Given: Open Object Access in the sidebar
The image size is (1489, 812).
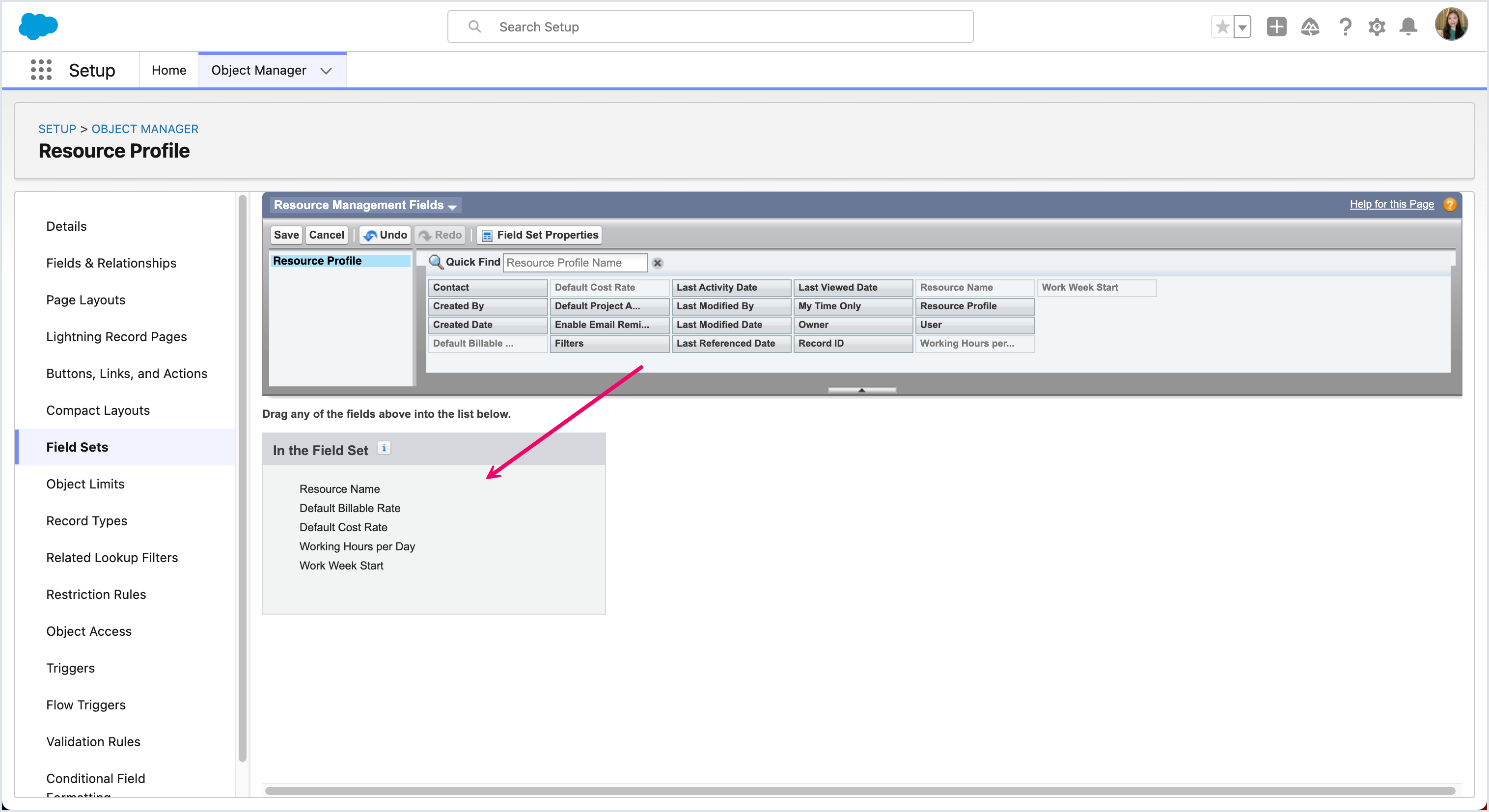Looking at the screenshot, I should [x=89, y=632].
